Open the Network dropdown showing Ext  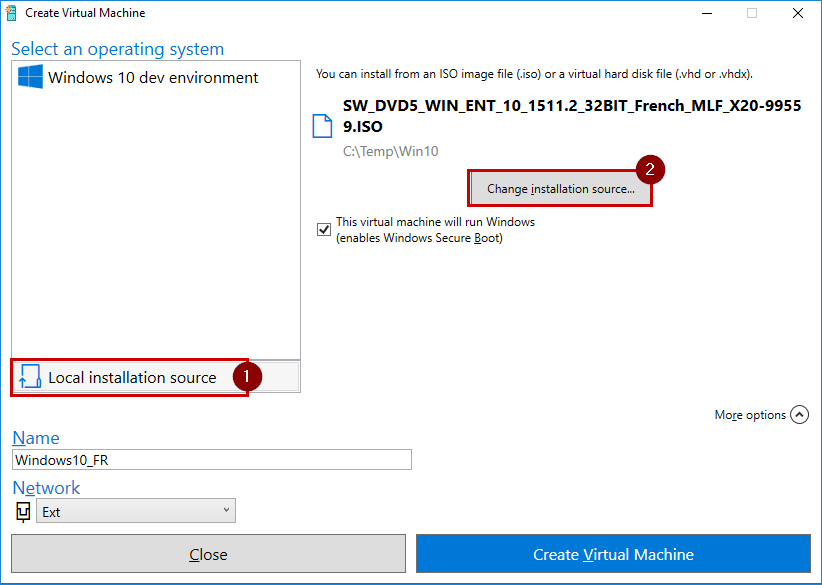pos(136,511)
